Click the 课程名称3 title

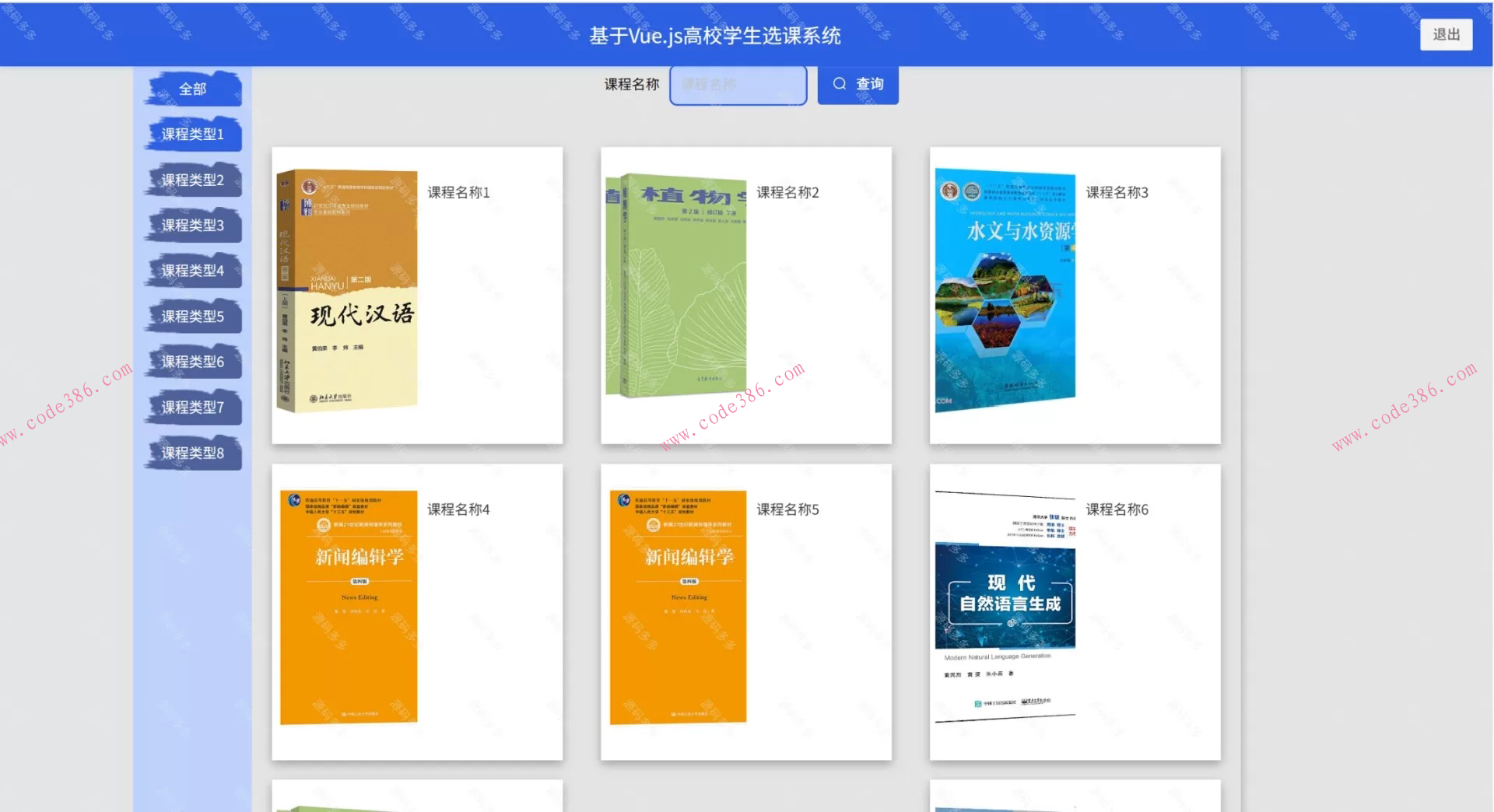1117,192
